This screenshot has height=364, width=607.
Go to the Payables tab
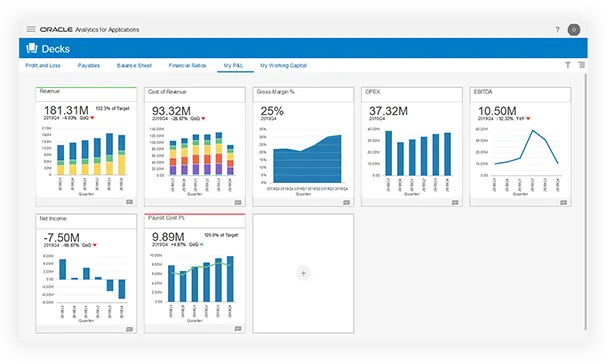tap(89, 65)
